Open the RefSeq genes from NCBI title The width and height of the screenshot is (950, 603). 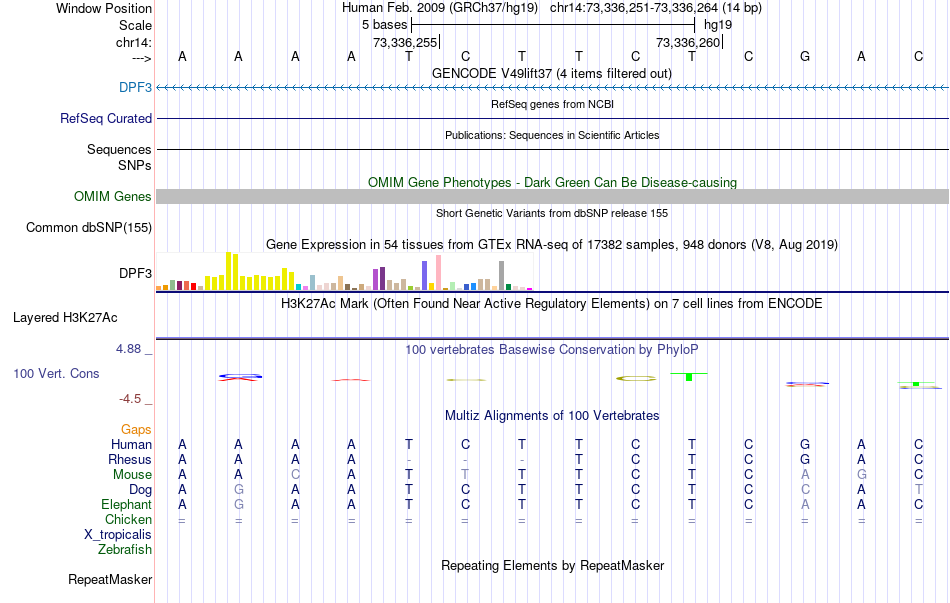[552, 104]
